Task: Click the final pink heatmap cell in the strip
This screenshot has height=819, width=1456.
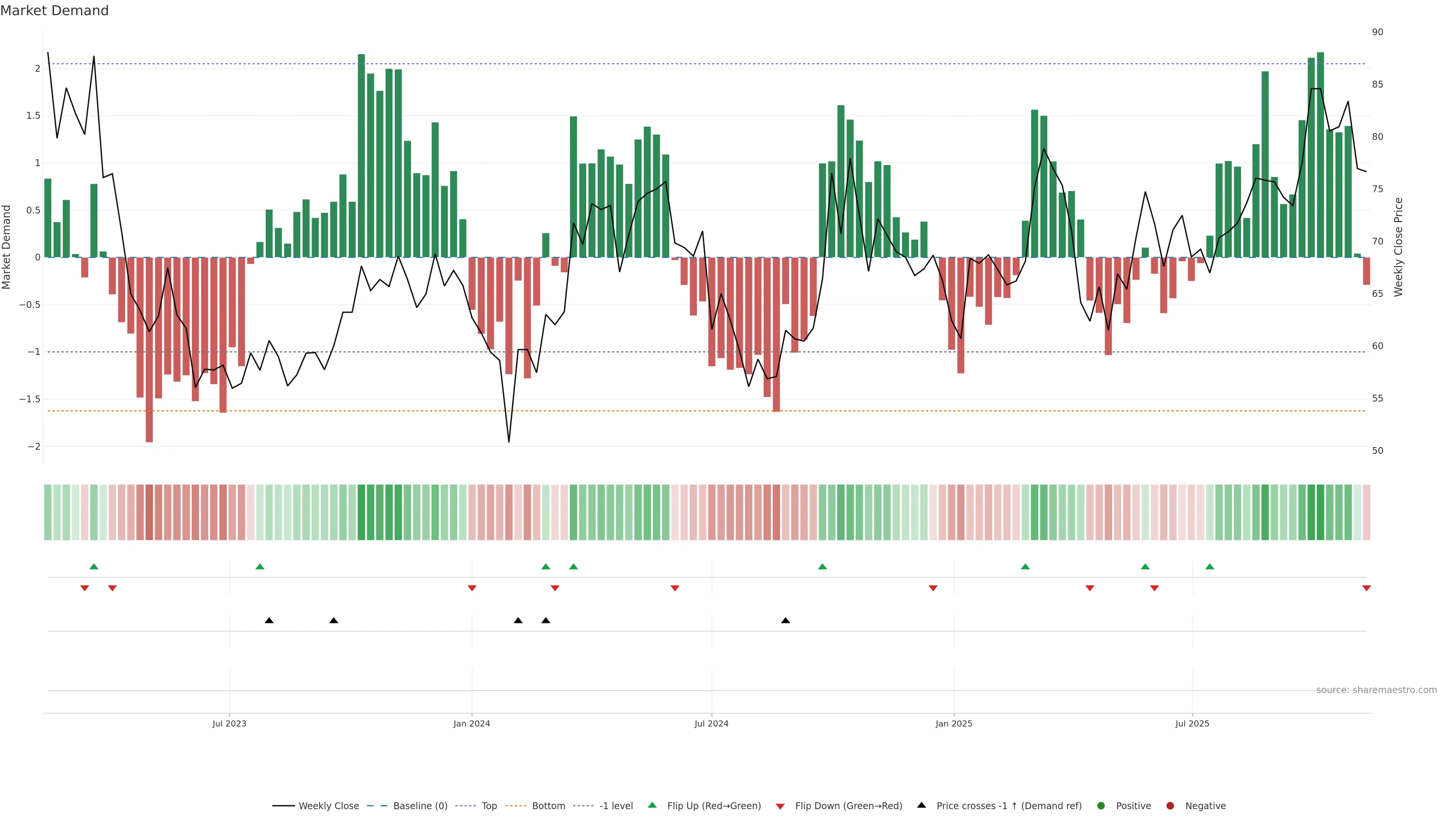Action: (1366, 512)
